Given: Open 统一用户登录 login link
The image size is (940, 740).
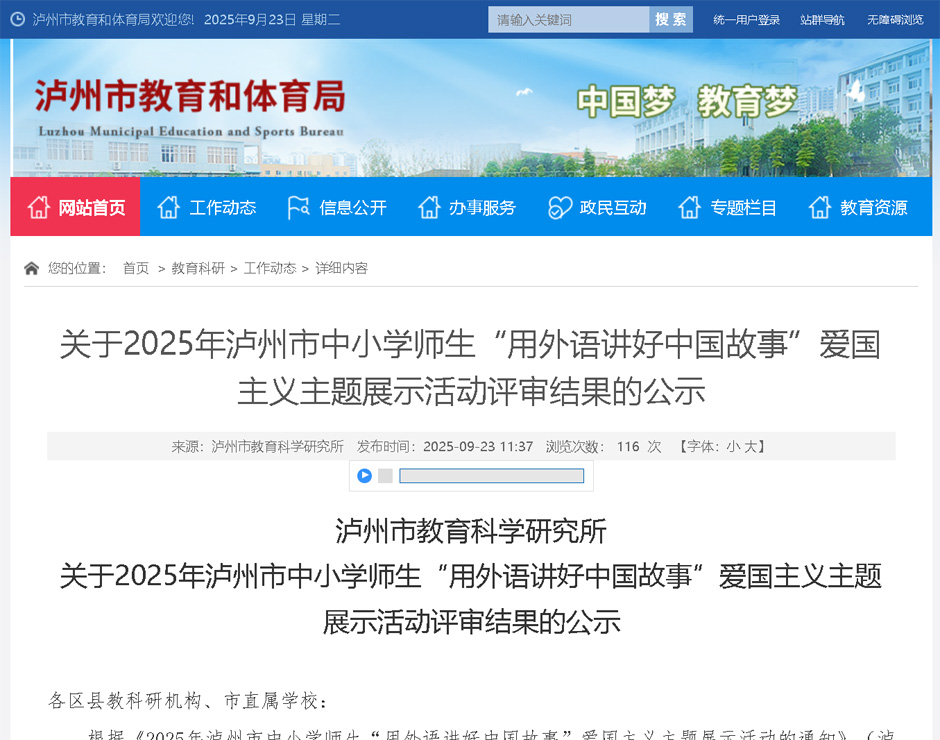Looking at the screenshot, I should pos(746,20).
